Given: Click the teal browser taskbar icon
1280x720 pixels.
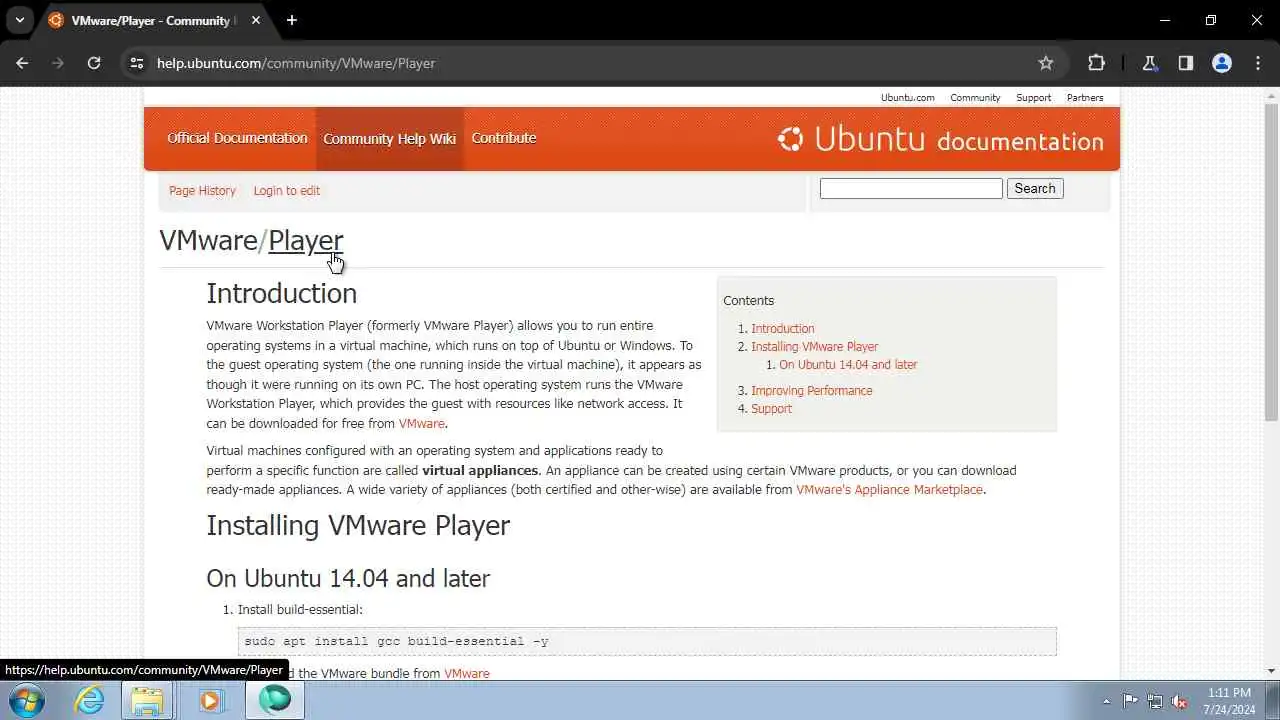Looking at the screenshot, I should click(275, 700).
